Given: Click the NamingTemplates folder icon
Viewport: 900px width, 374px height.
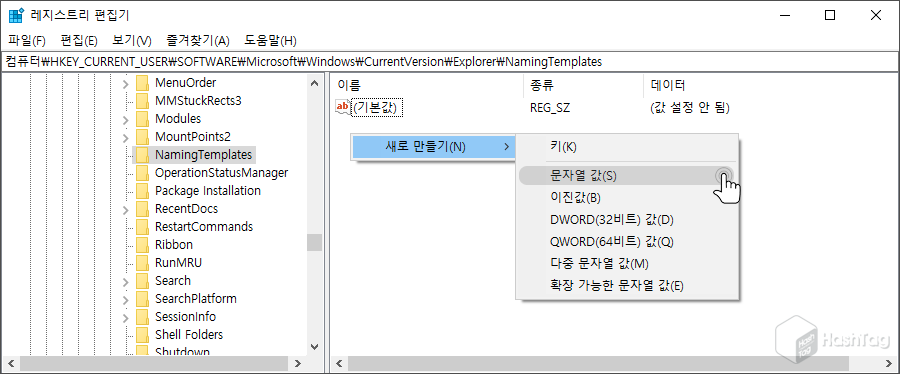Looking at the screenshot, I should (142, 155).
